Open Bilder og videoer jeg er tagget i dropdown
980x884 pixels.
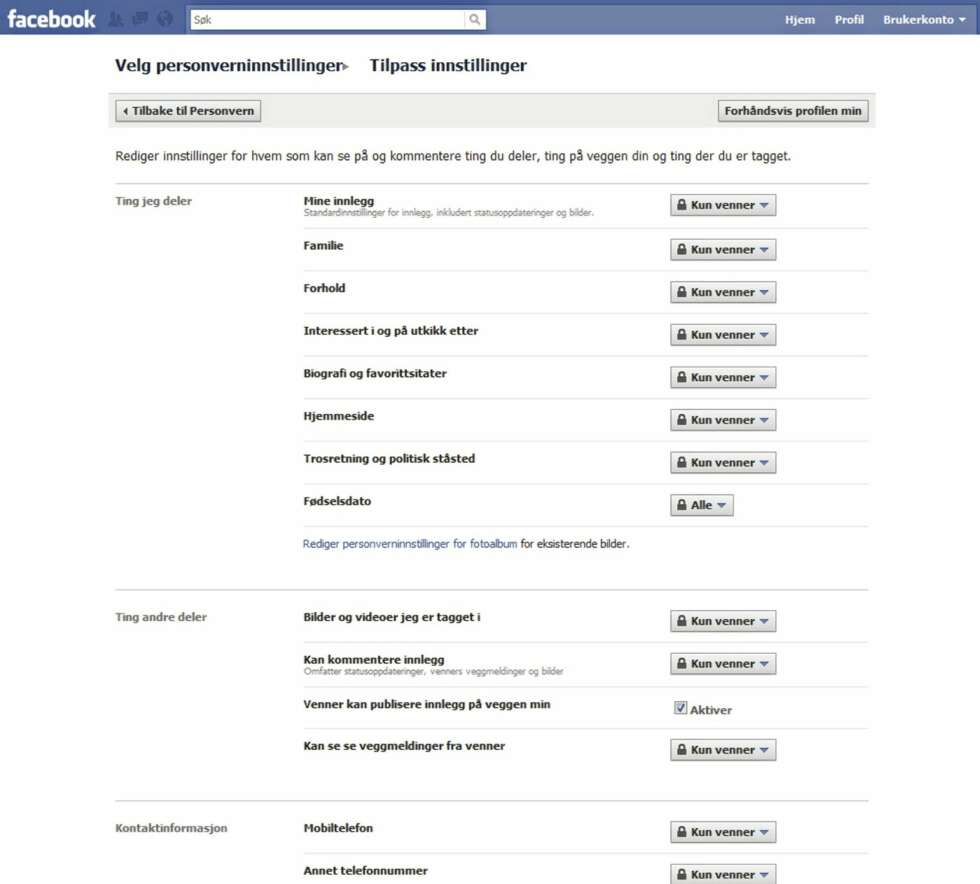pos(723,621)
